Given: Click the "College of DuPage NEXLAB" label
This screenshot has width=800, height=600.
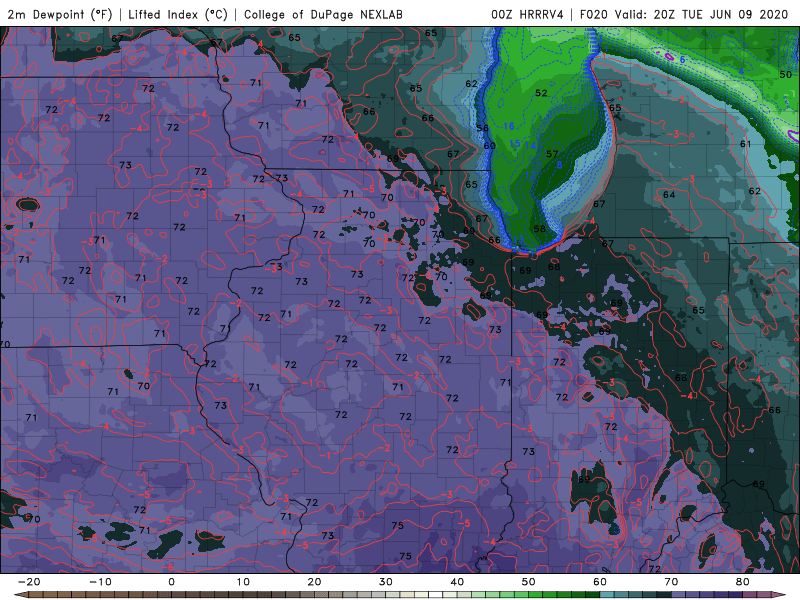Looking at the screenshot, I should 323,14.
